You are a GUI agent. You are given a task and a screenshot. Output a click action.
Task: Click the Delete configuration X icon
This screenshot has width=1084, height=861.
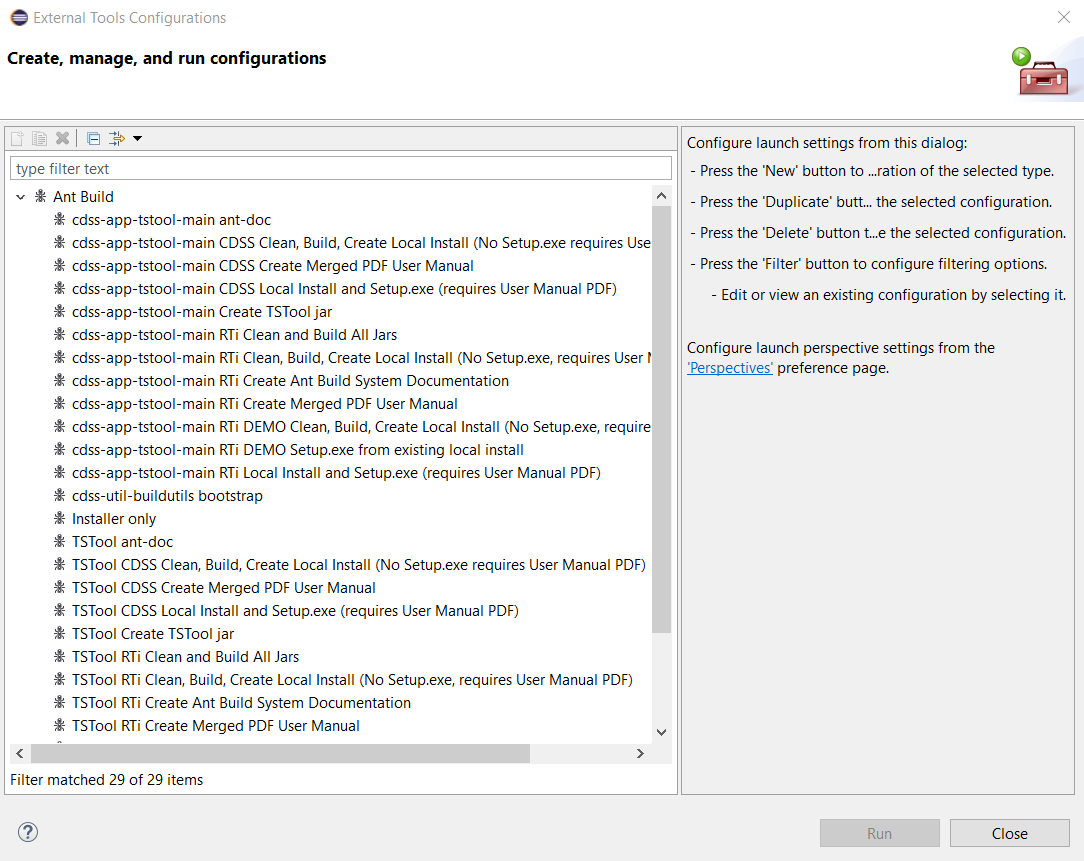[62, 139]
